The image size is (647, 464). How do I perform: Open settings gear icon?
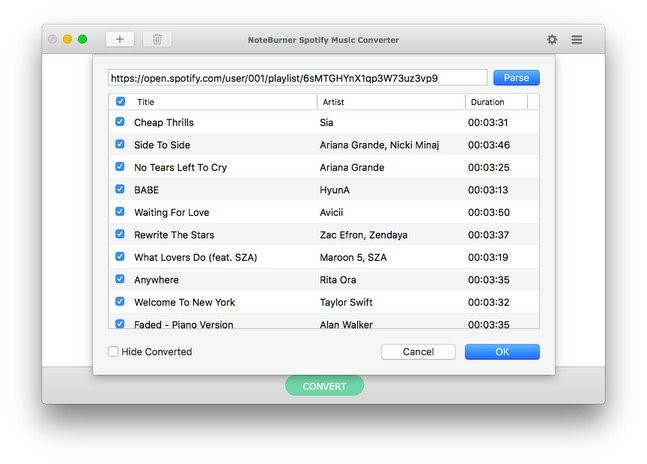(552, 39)
